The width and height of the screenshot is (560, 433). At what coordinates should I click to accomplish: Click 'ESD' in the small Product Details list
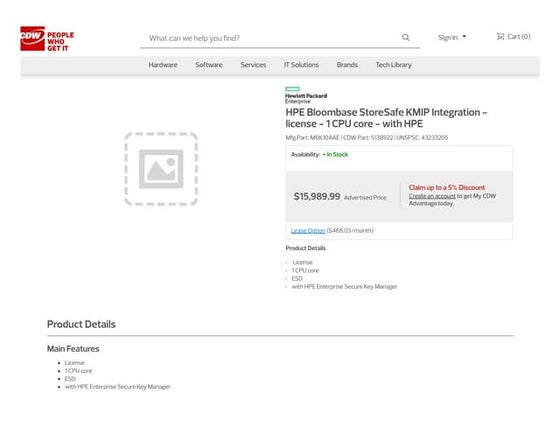[297, 278]
